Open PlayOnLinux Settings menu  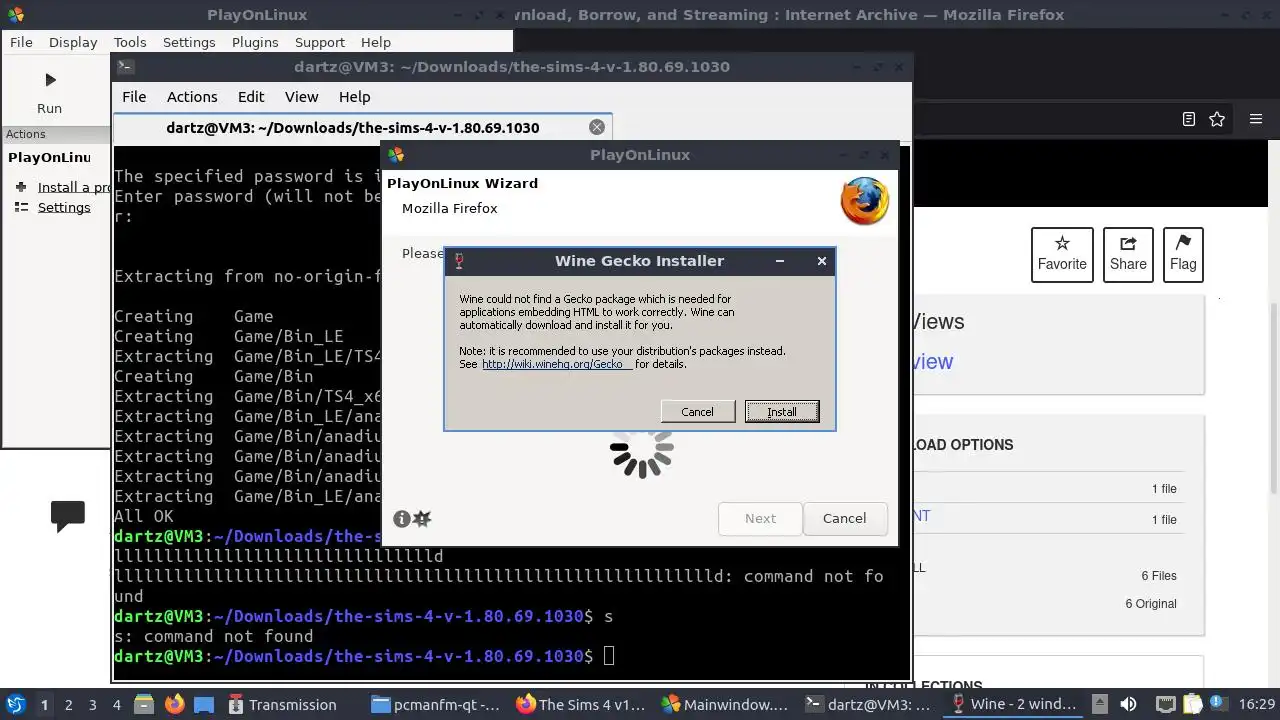(189, 42)
